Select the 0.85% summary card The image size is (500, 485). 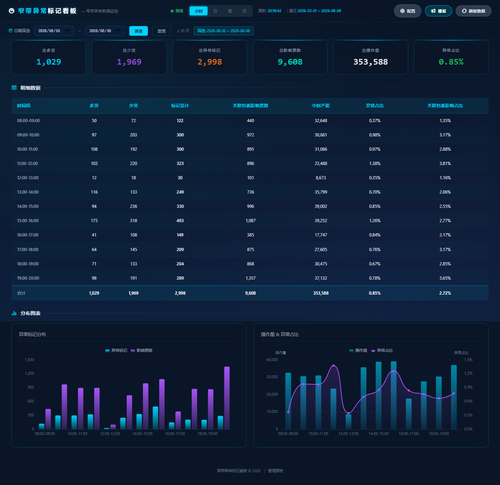click(x=451, y=57)
